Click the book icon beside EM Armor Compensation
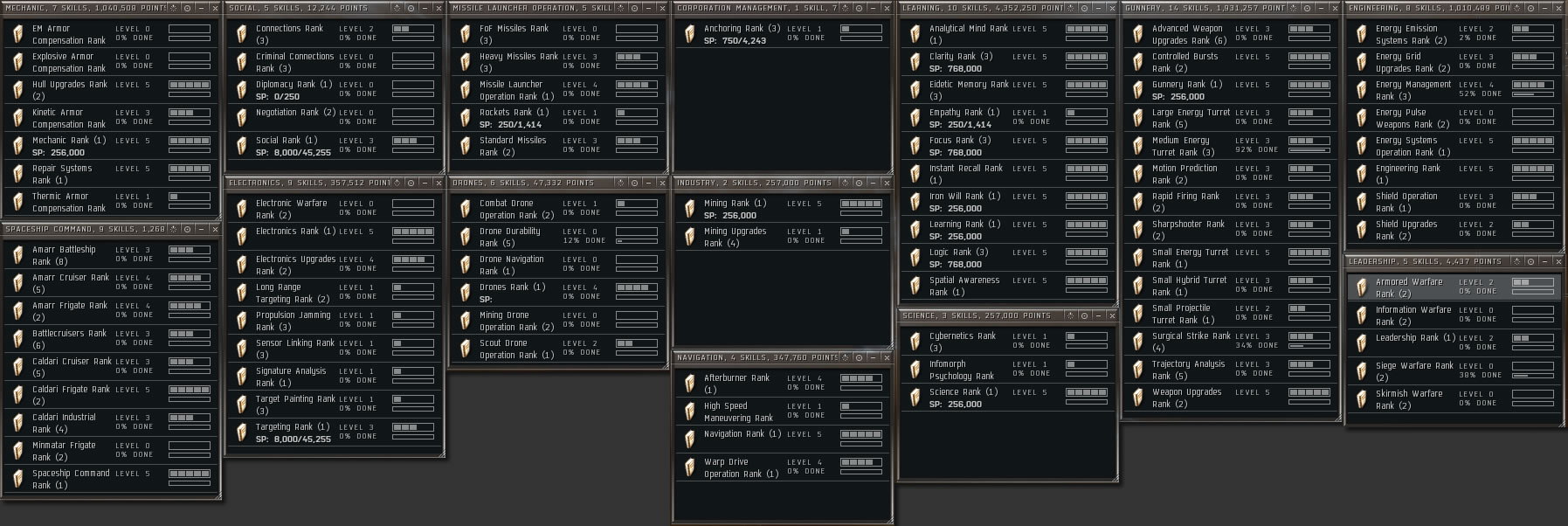This screenshot has width=1568, height=526. point(17,34)
